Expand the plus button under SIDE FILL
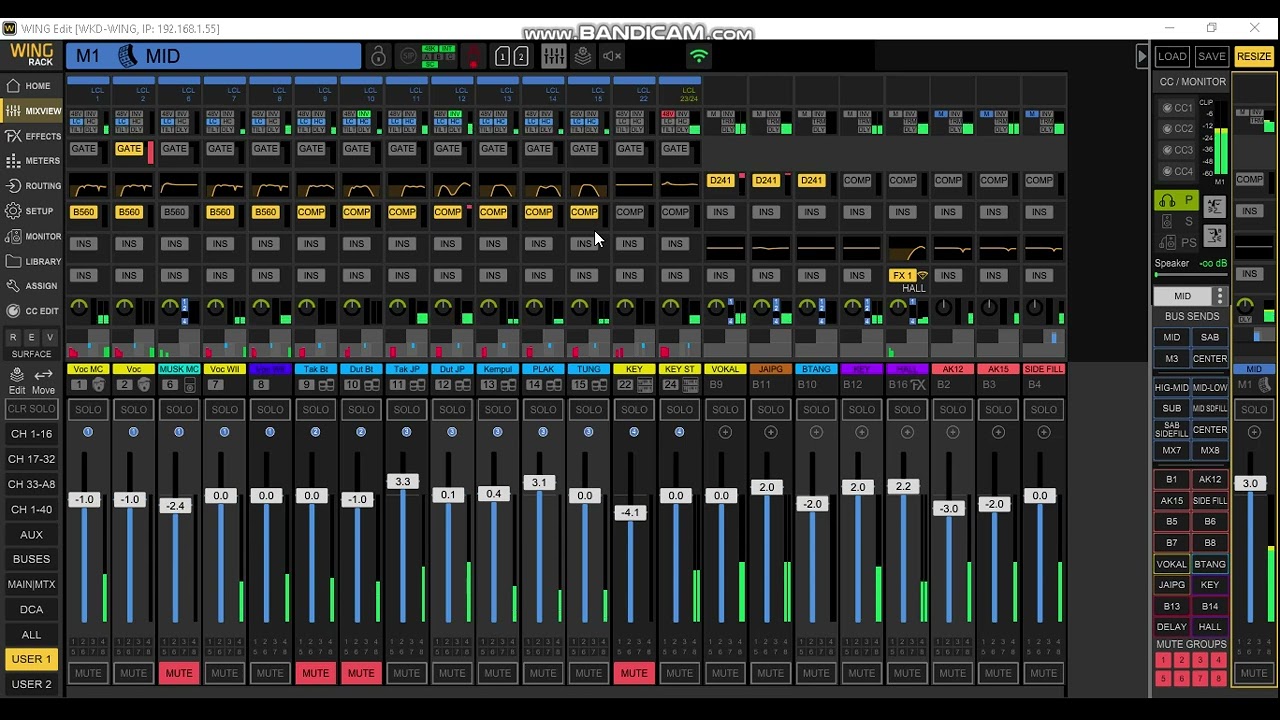1280x720 pixels. click(1044, 432)
